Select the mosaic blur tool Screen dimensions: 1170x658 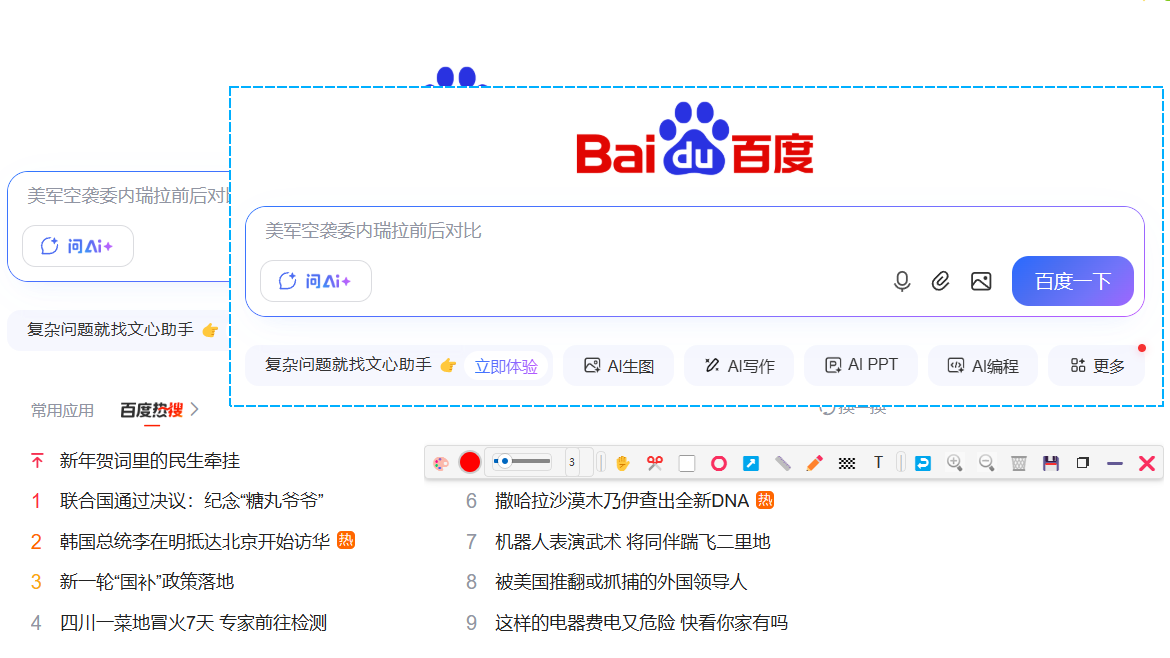pos(846,462)
